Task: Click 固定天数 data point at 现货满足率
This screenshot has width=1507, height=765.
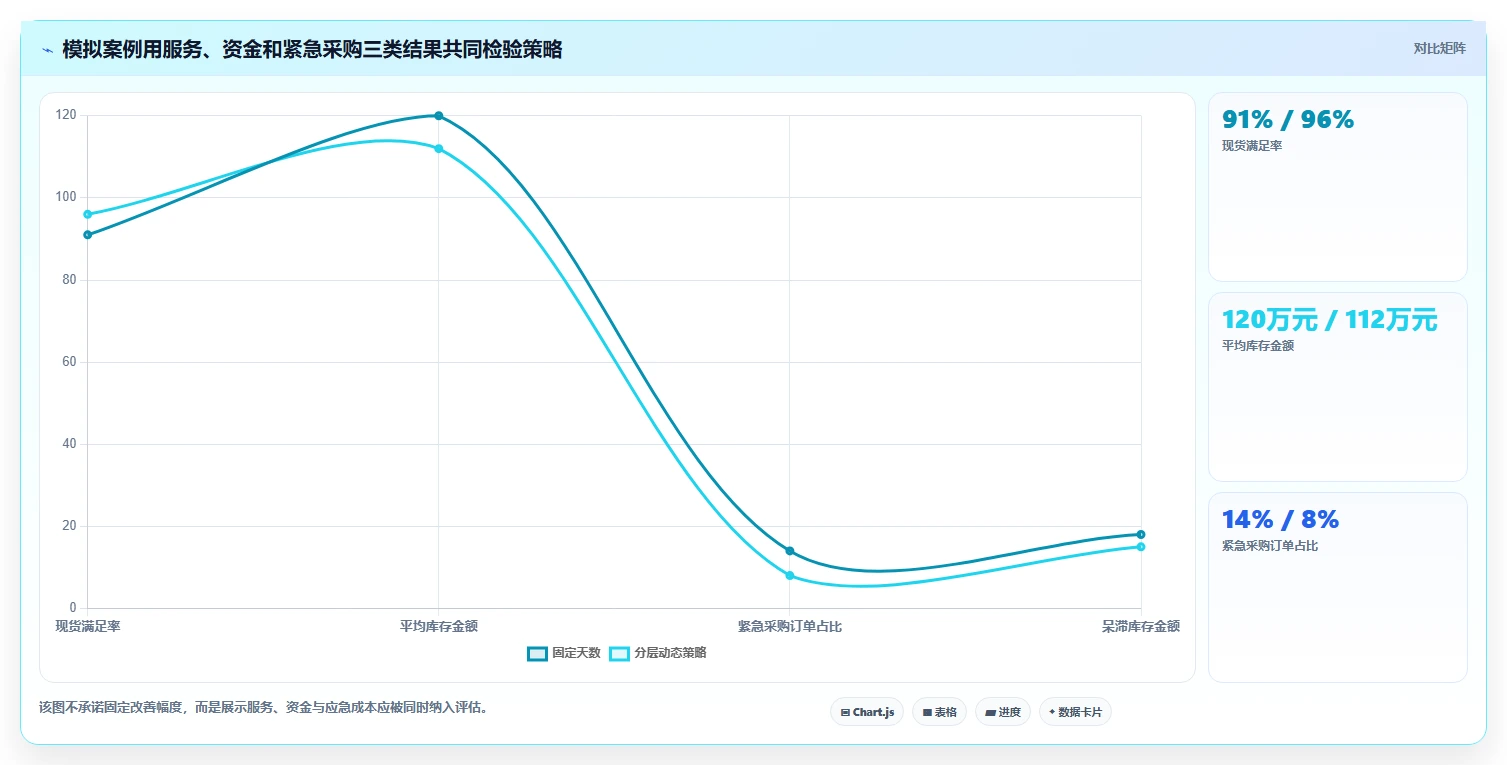Action: pos(88,235)
